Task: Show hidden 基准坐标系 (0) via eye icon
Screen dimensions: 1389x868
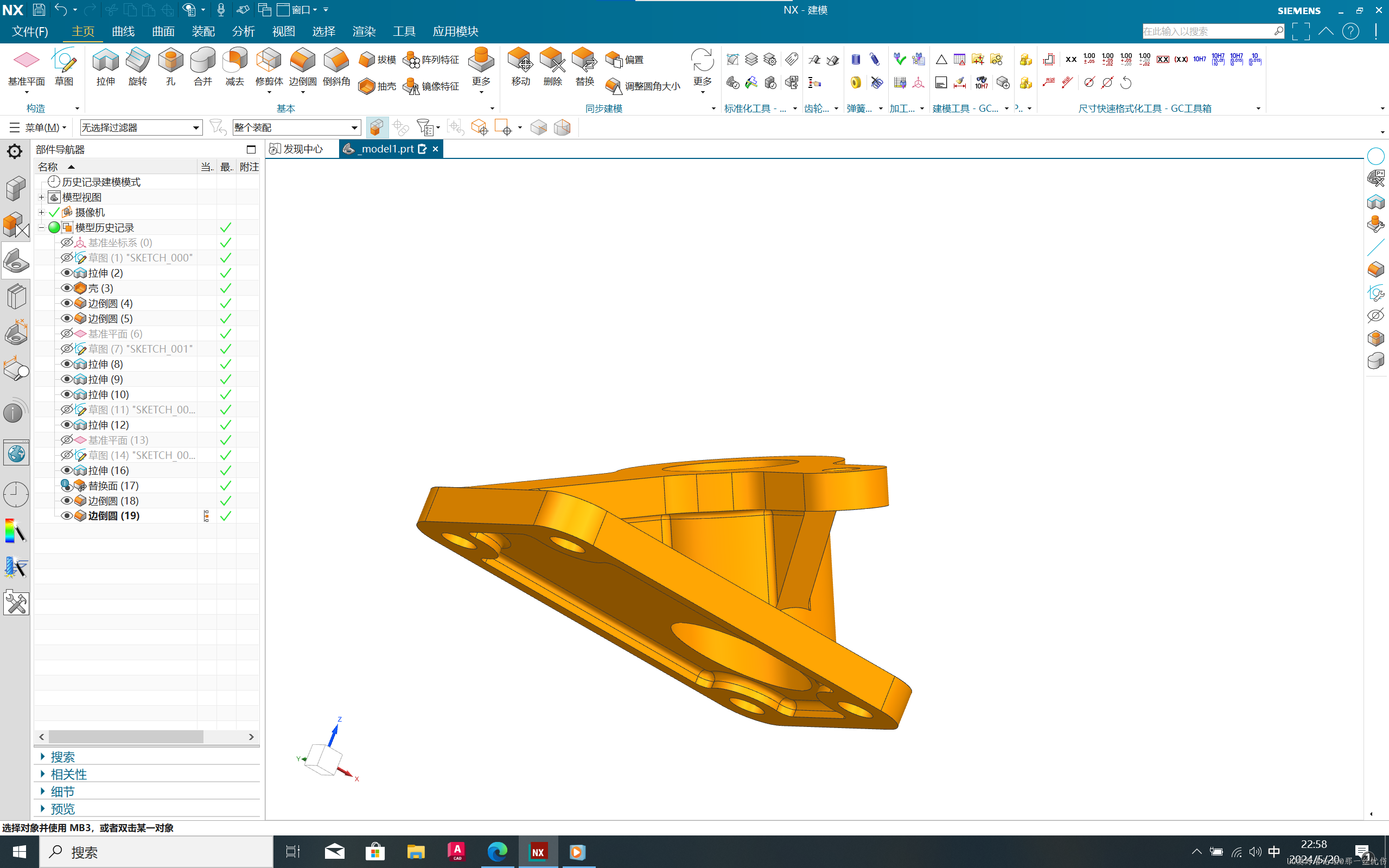Action: 67,242
